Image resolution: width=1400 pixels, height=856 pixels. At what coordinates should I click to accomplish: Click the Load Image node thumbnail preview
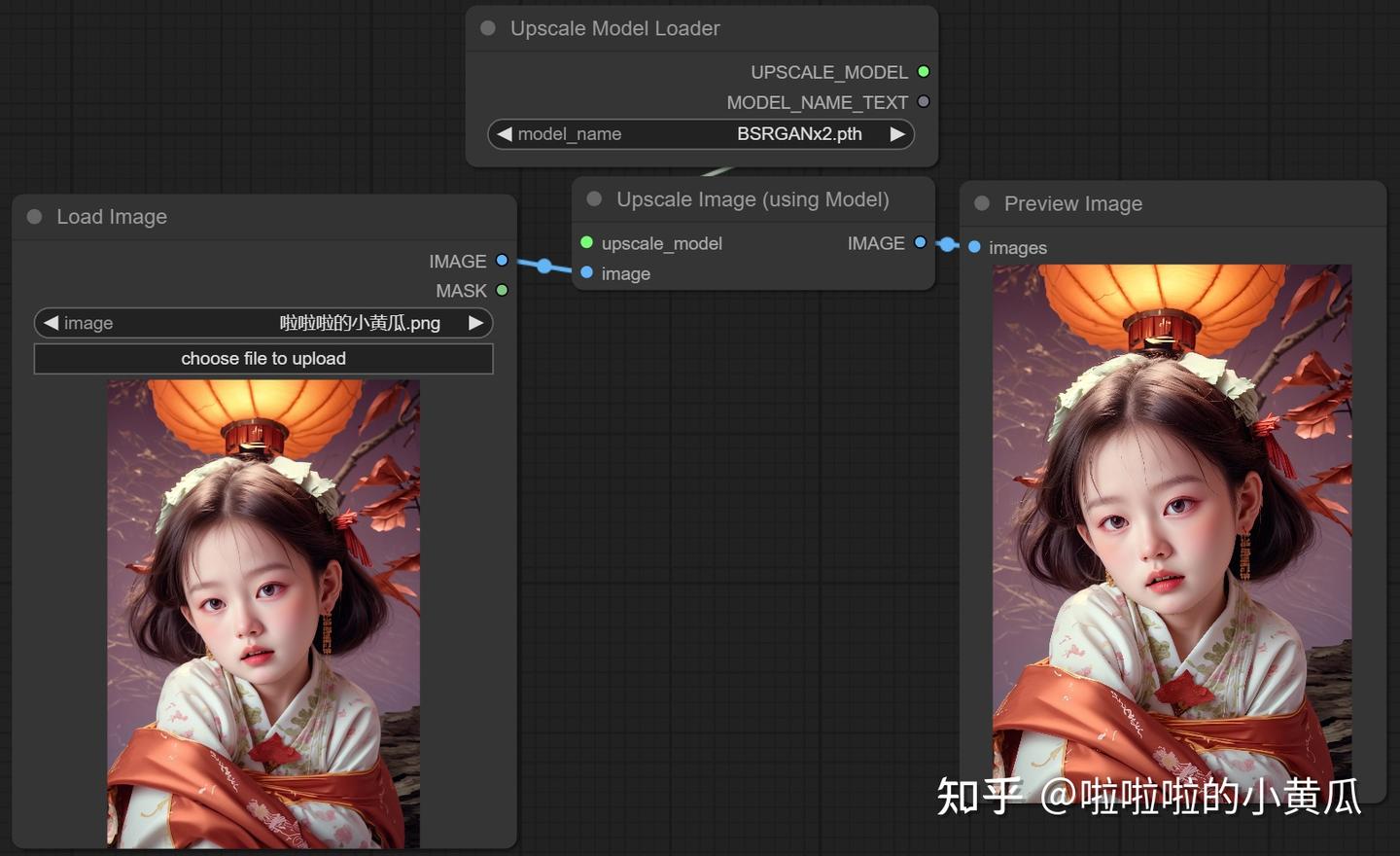(263, 613)
